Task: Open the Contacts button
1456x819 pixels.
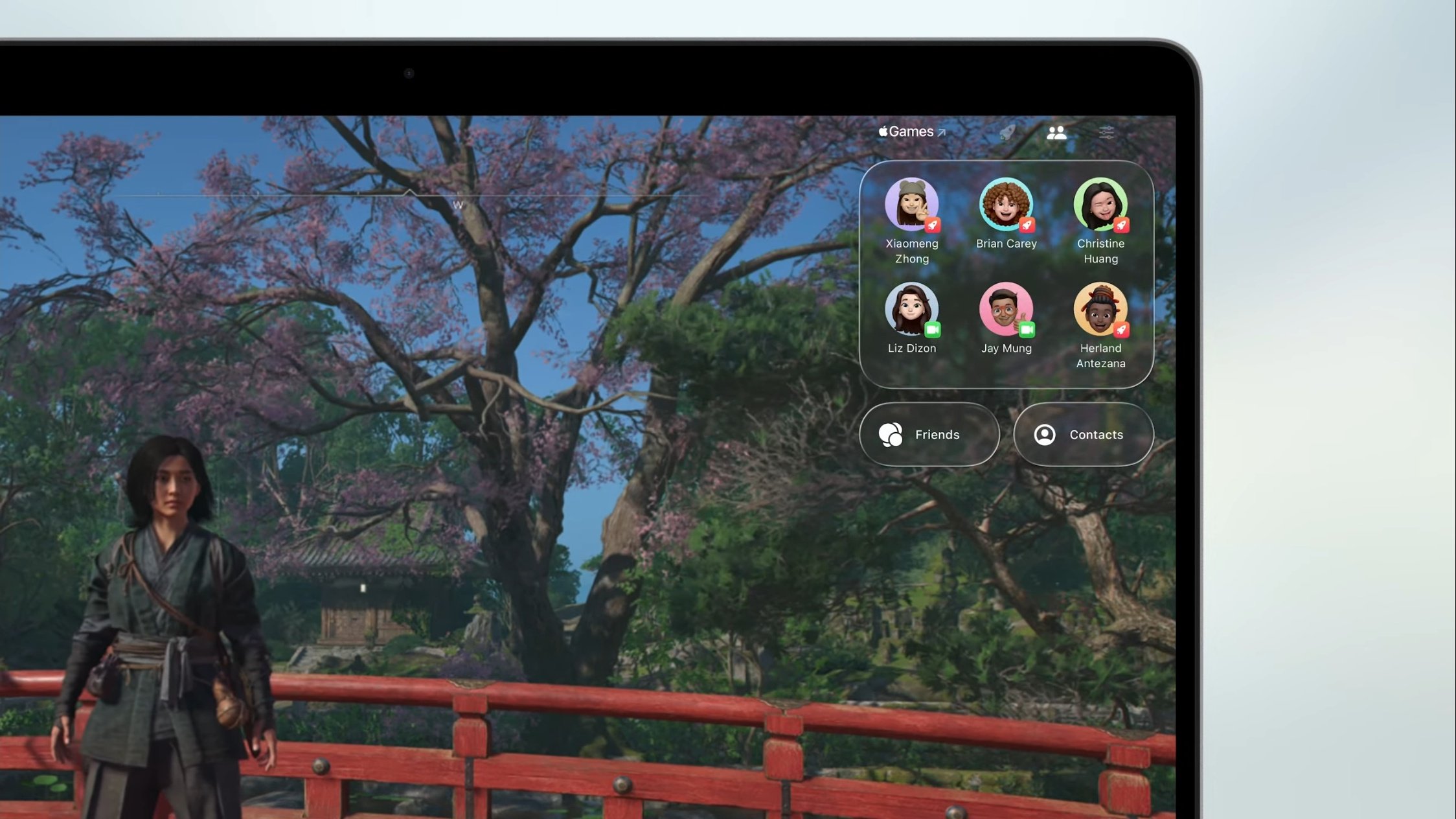Action: coord(1083,434)
